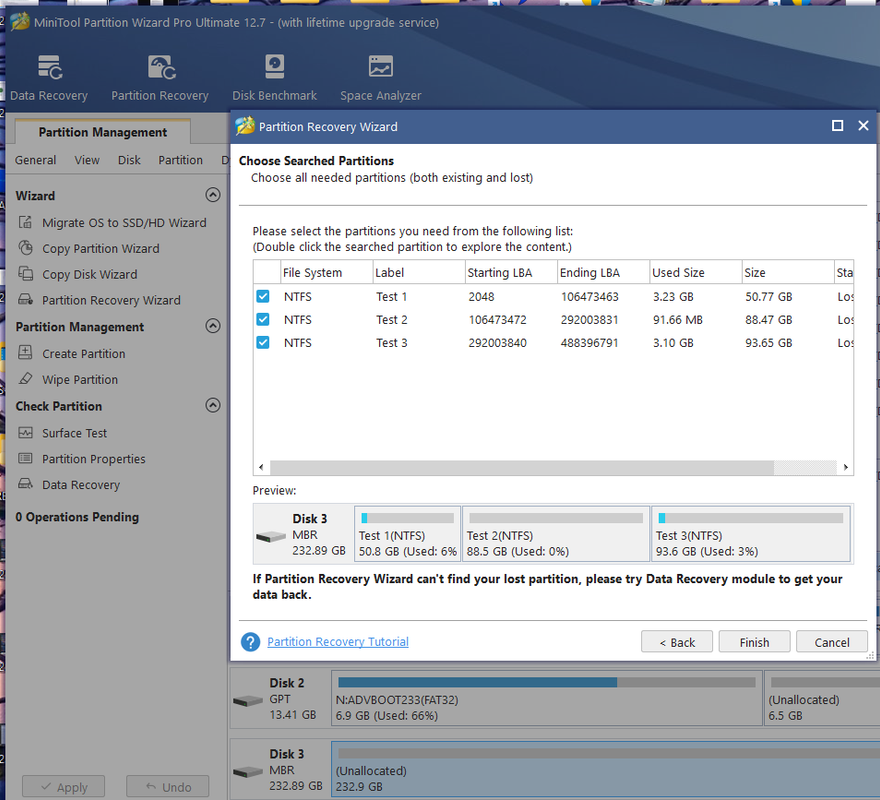The height and width of the screenshot is (800, 880).
Task: Open the Space Analyzer tool
Action: (x=381, y=78)
